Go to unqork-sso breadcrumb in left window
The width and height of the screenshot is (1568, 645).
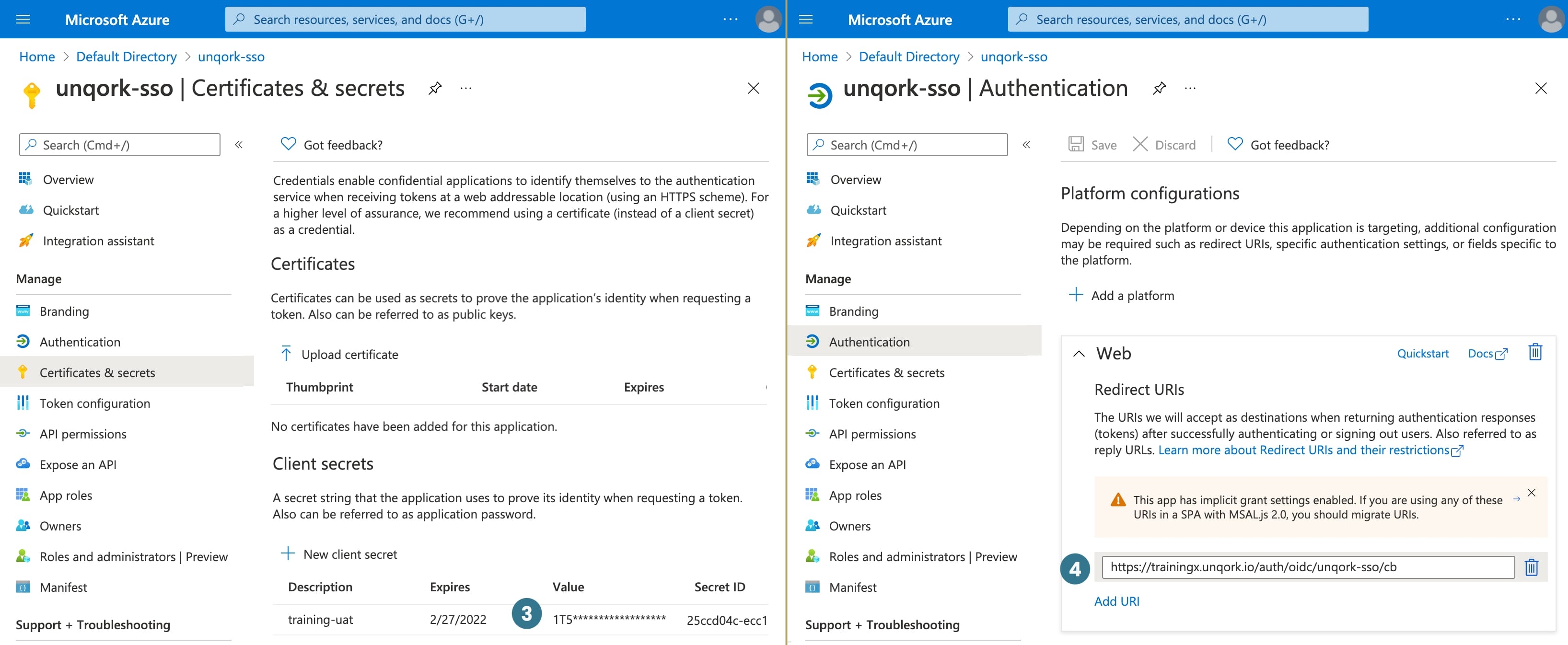[232, 57]
